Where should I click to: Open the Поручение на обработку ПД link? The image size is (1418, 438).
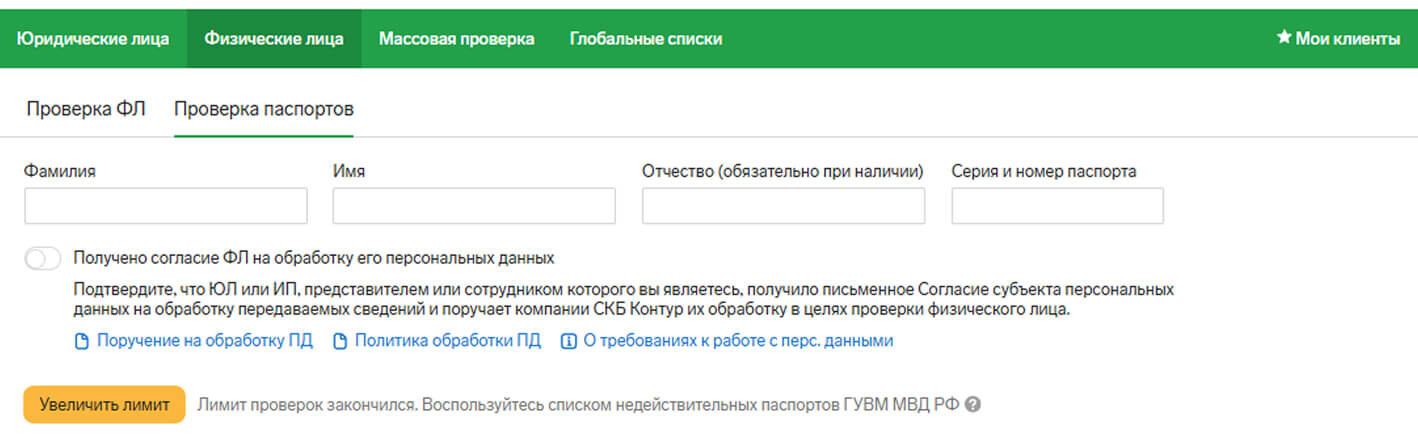click(205, 341)
